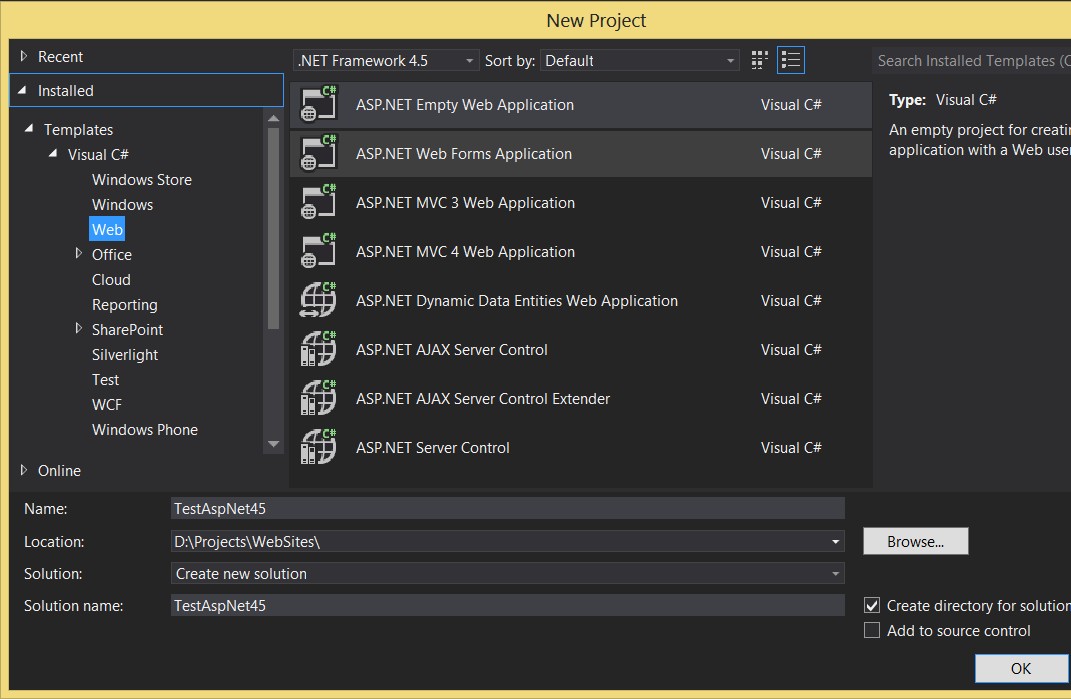The height and width of the screenshot is (699, 1071).
Task: Expand the Recent section
Action: pyautogui.click(x=24, y=56)
